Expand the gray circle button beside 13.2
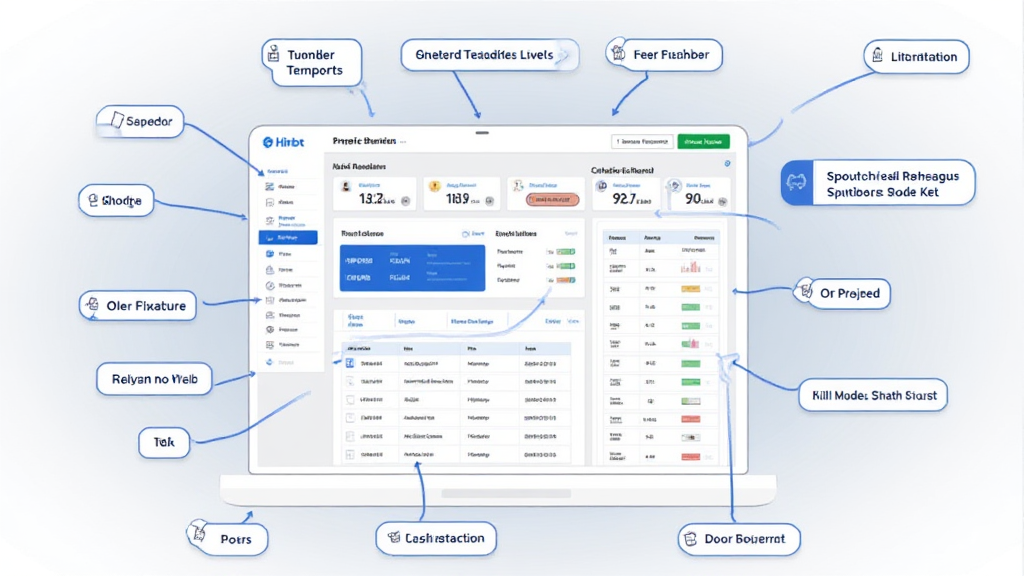 405,201
